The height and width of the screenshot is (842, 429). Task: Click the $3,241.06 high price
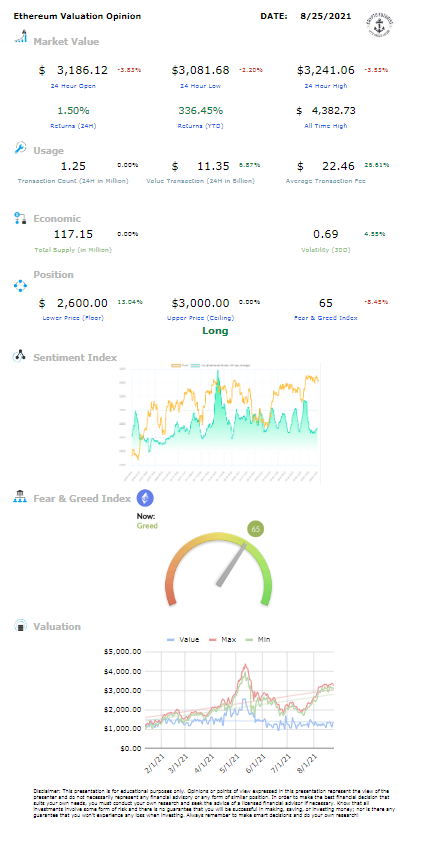click(326, 70)
